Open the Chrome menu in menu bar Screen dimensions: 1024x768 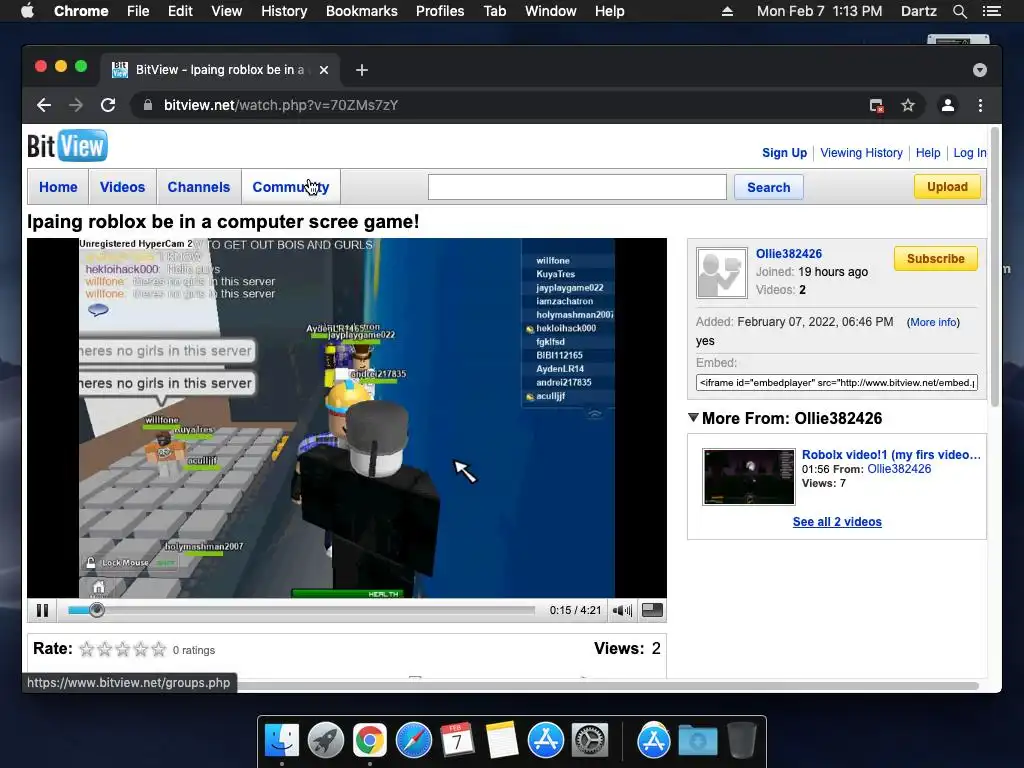81,11
